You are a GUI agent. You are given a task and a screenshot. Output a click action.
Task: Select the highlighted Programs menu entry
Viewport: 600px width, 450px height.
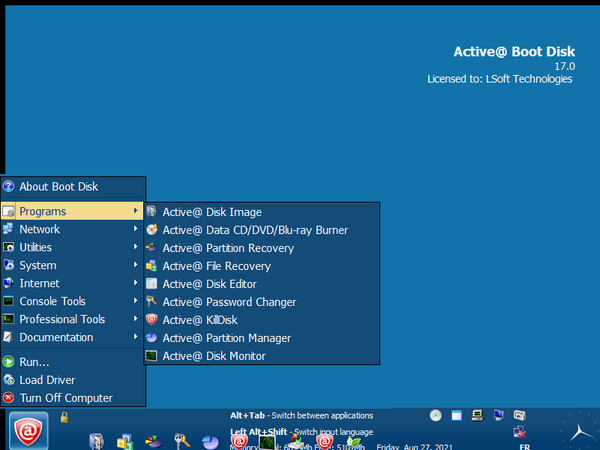(x=73, y=211)
